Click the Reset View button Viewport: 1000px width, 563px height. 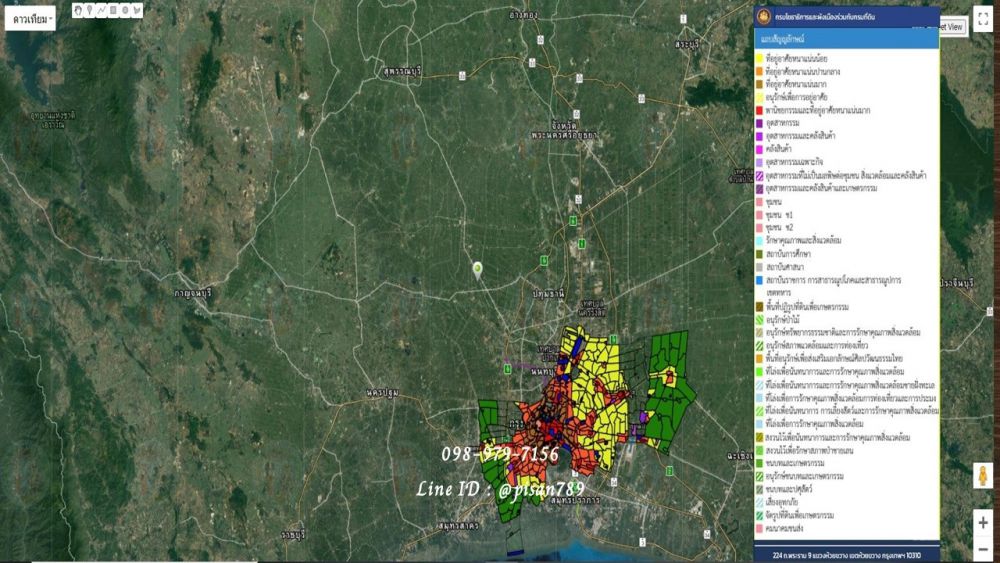[x=951, y=27]
